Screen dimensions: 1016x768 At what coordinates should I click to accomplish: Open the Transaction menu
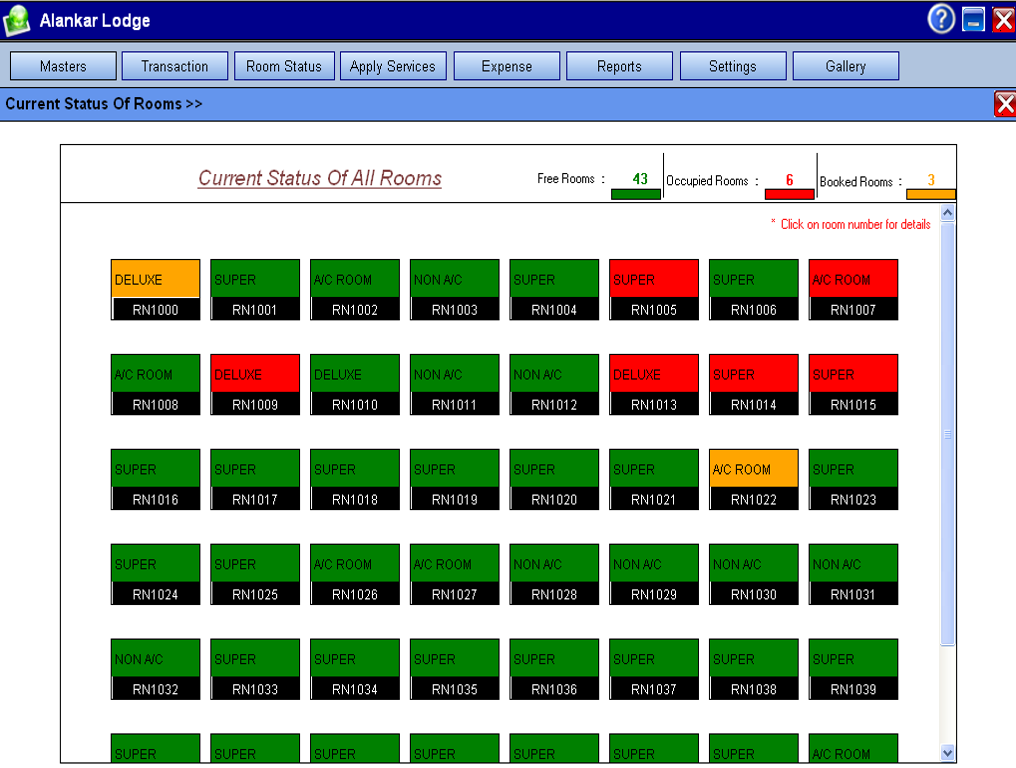click(175, 66)
